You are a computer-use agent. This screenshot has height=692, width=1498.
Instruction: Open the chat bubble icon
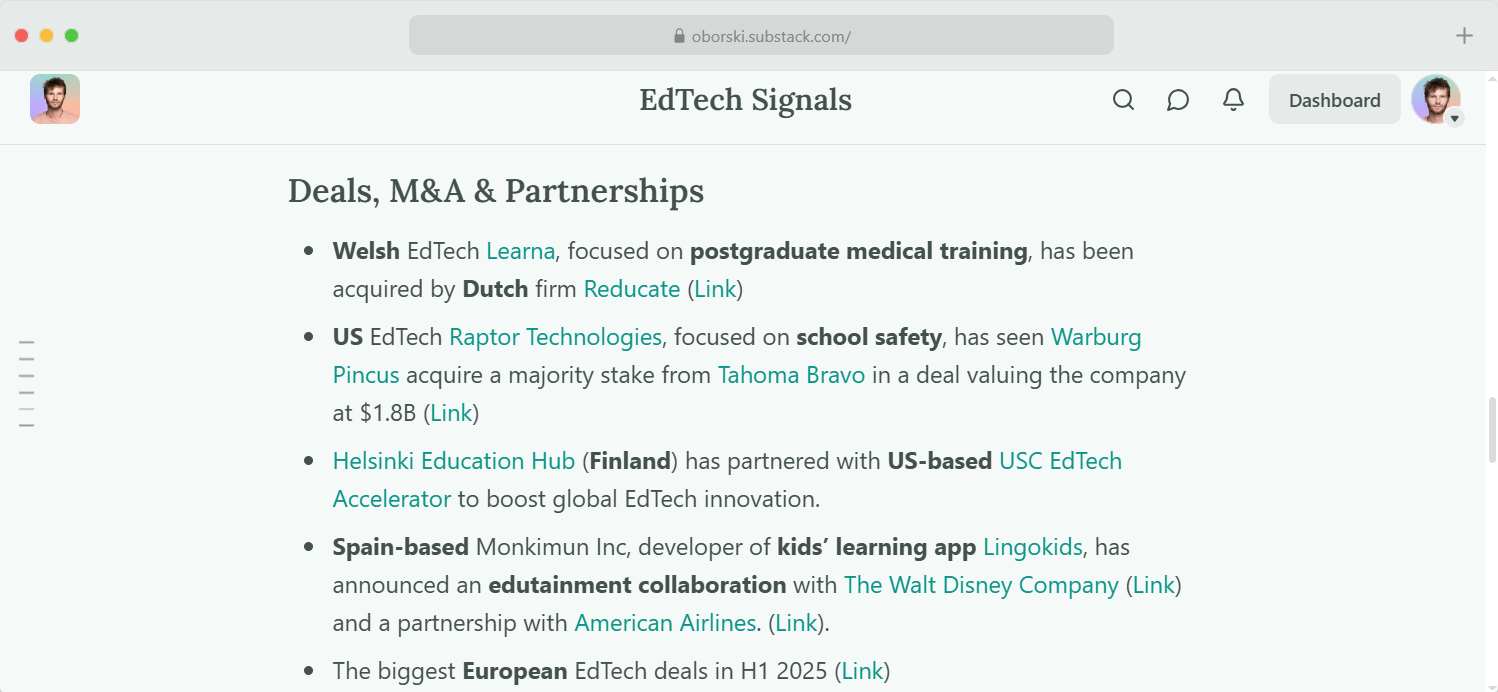click(x=1178, y=100)
